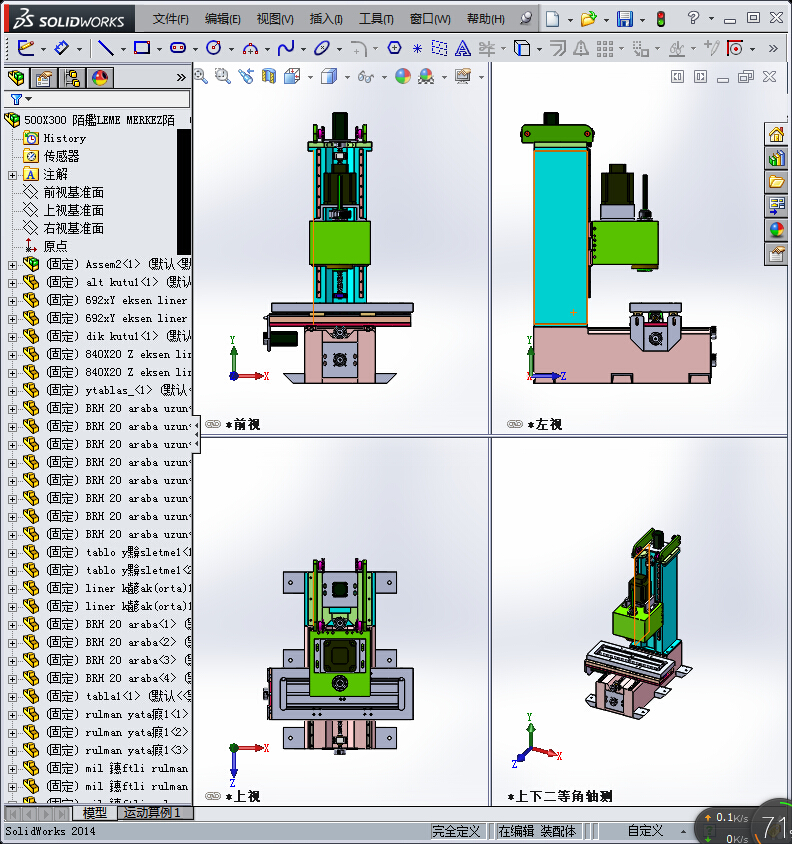Screen dimensions: 792x844
Task: Open the SolidWorks Resources home pane
Action: [x=776, y=134]
